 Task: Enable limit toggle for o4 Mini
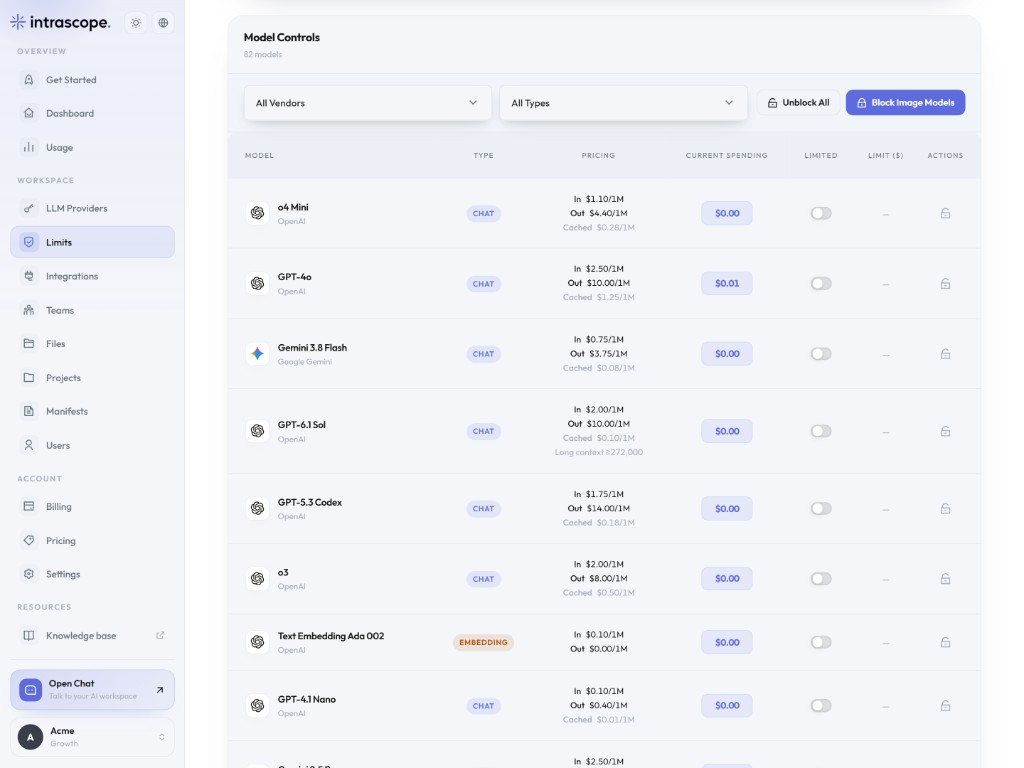[821, 214]
